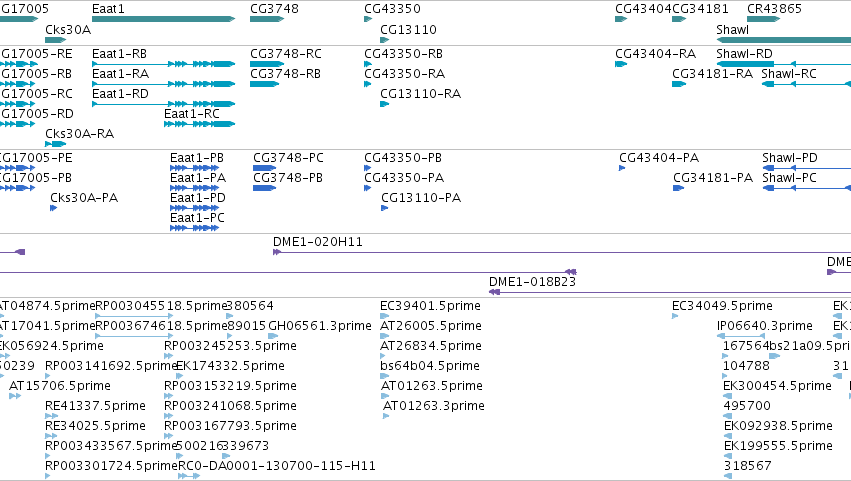851x481 pixels.
Task: Select protein CG34181-PA
Action: [x=713, y=178]
